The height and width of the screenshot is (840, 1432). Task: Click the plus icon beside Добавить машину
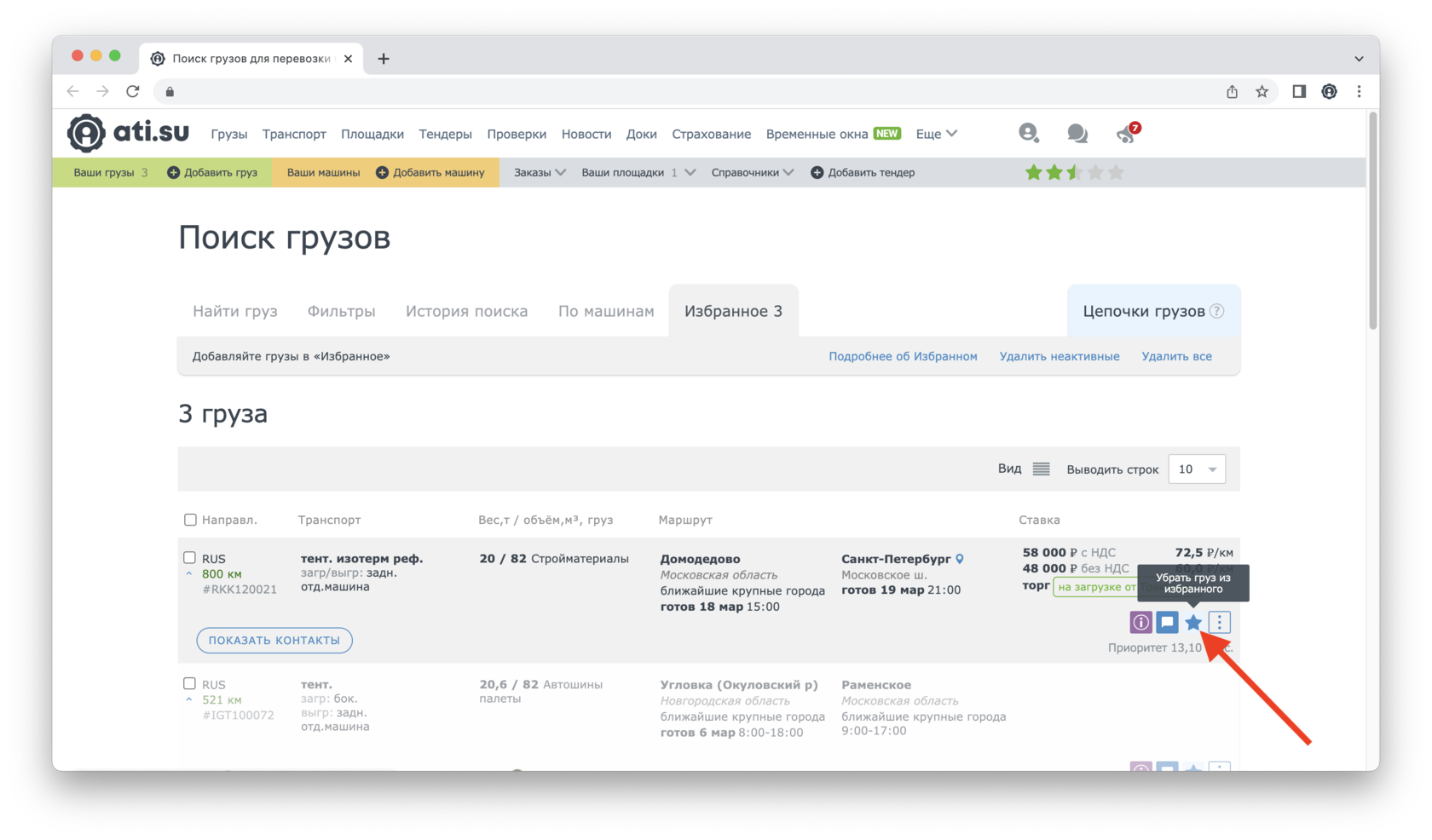click(x=382, y=172)
